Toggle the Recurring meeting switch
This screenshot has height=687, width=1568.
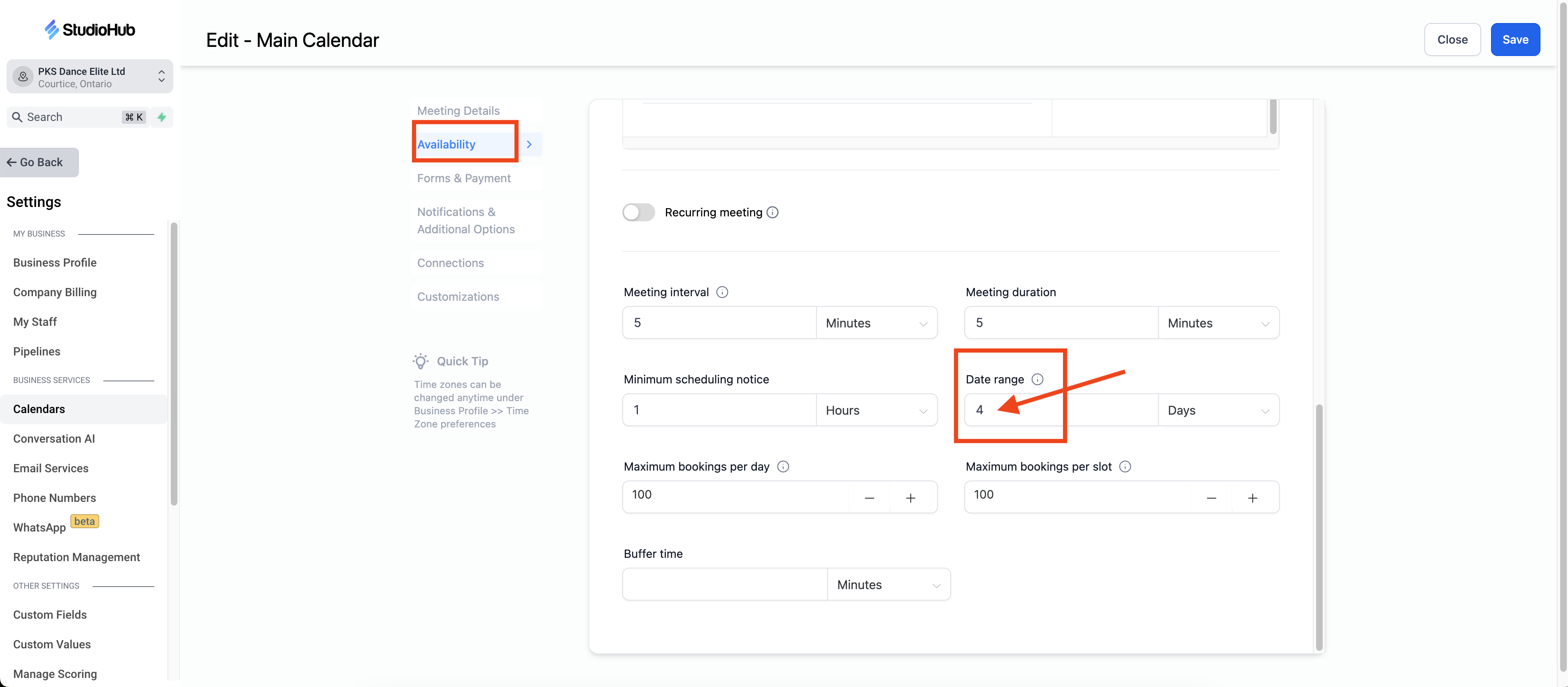[x=638, y=212]
